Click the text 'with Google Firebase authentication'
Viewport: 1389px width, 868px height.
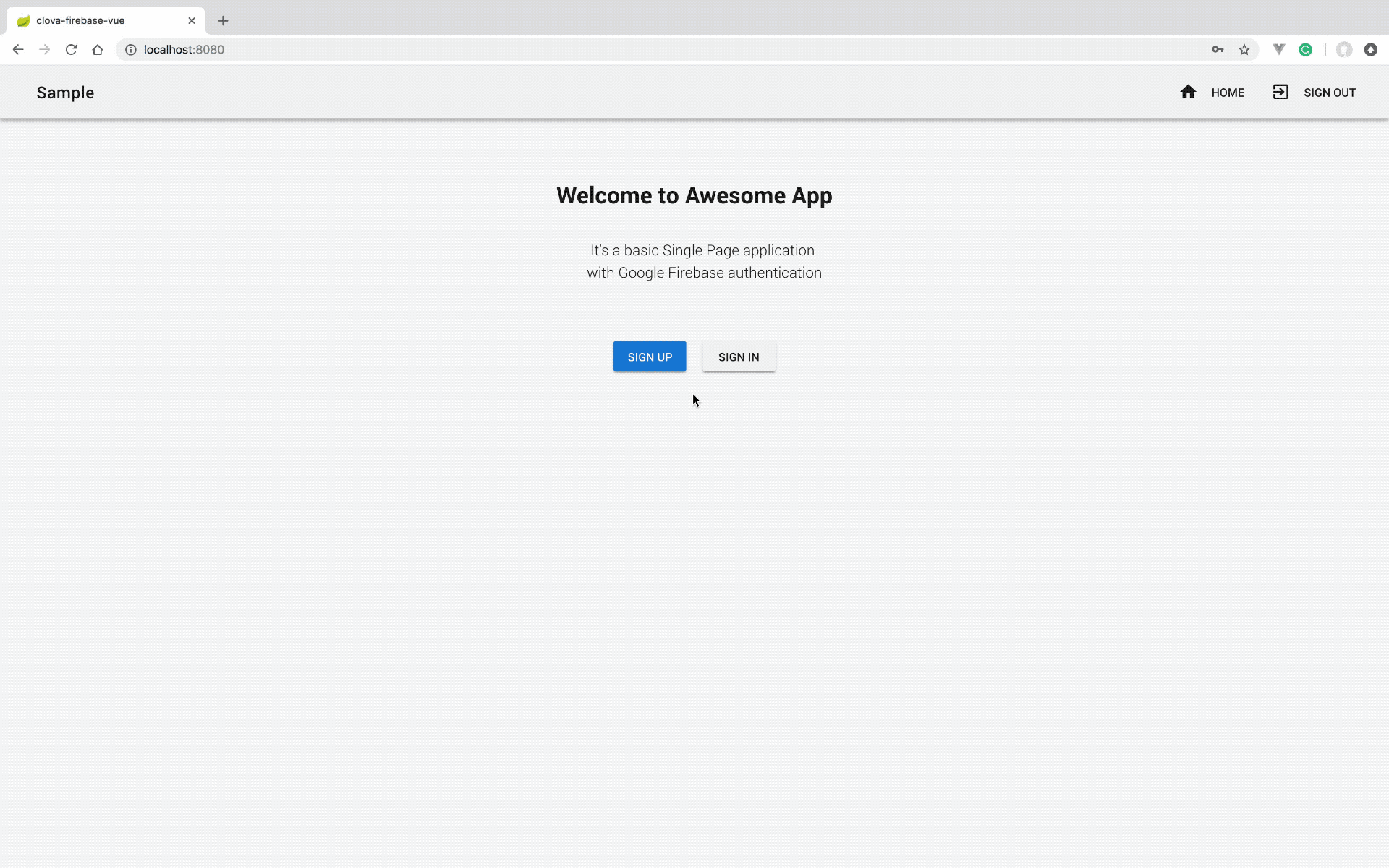tap(704, 273)
